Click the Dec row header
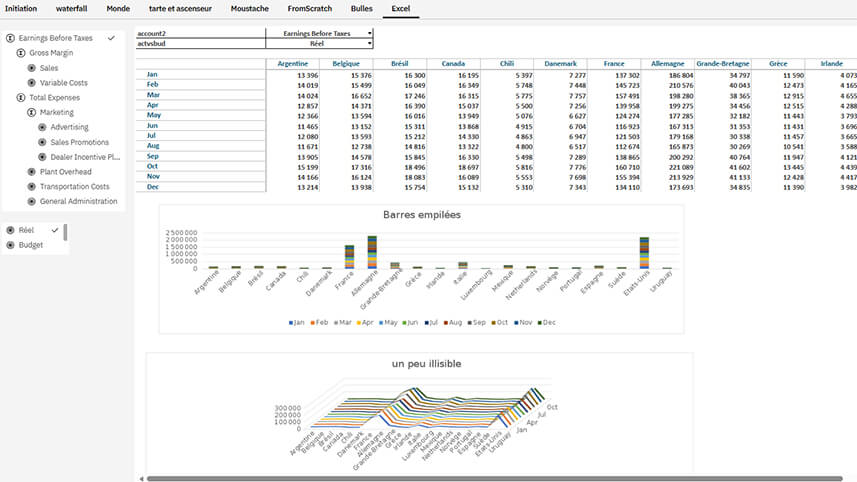 (152, 187)
